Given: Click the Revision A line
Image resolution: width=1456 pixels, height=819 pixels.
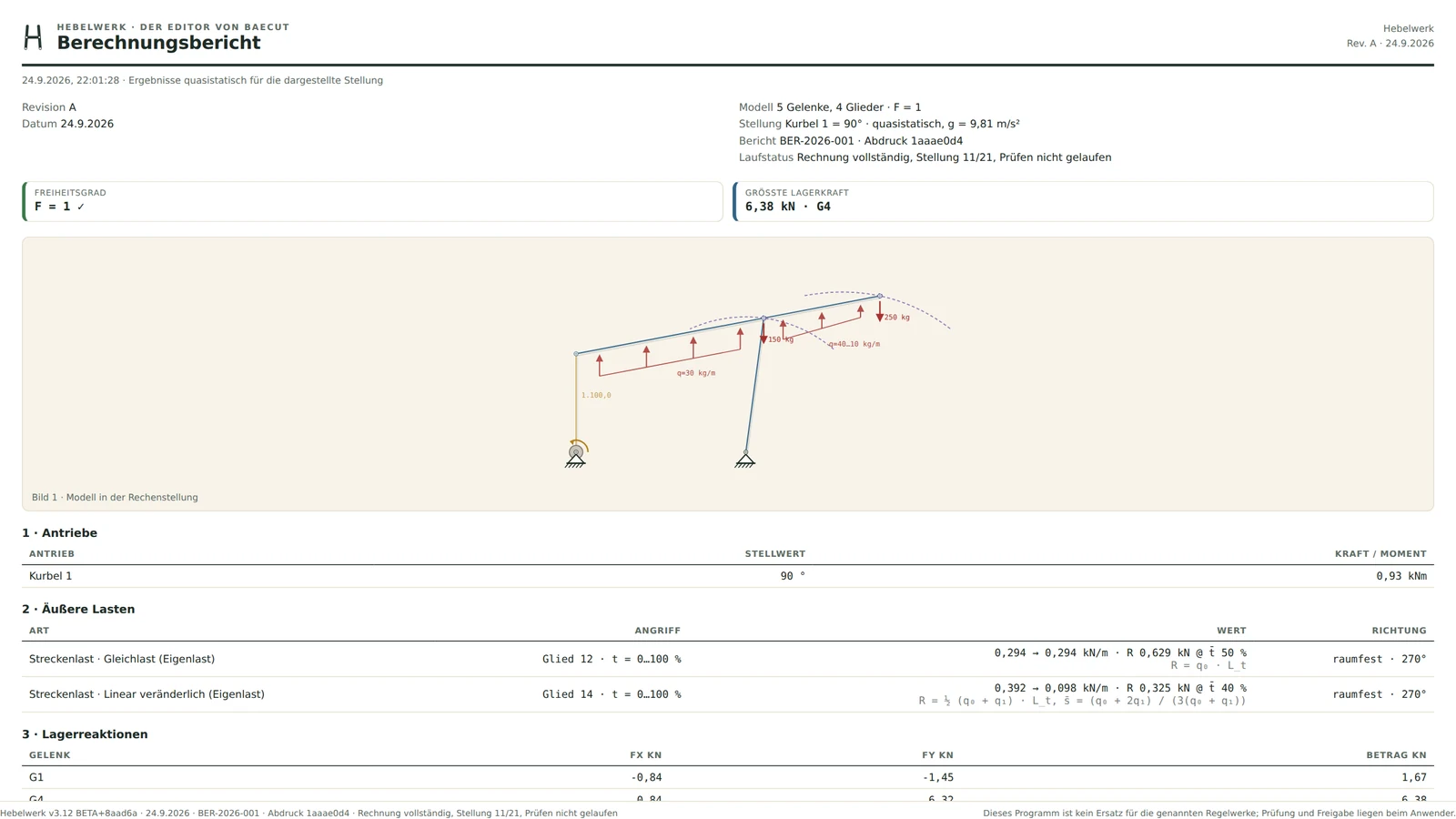Looking at the screenshot, I should pyautogui.click(x=49, y=107).
